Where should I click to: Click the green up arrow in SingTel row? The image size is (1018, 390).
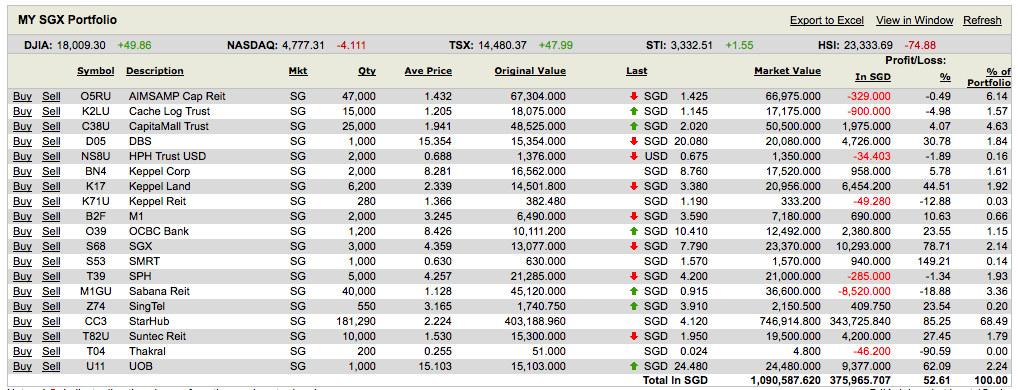pyautogui.click(x=634, y=306)
